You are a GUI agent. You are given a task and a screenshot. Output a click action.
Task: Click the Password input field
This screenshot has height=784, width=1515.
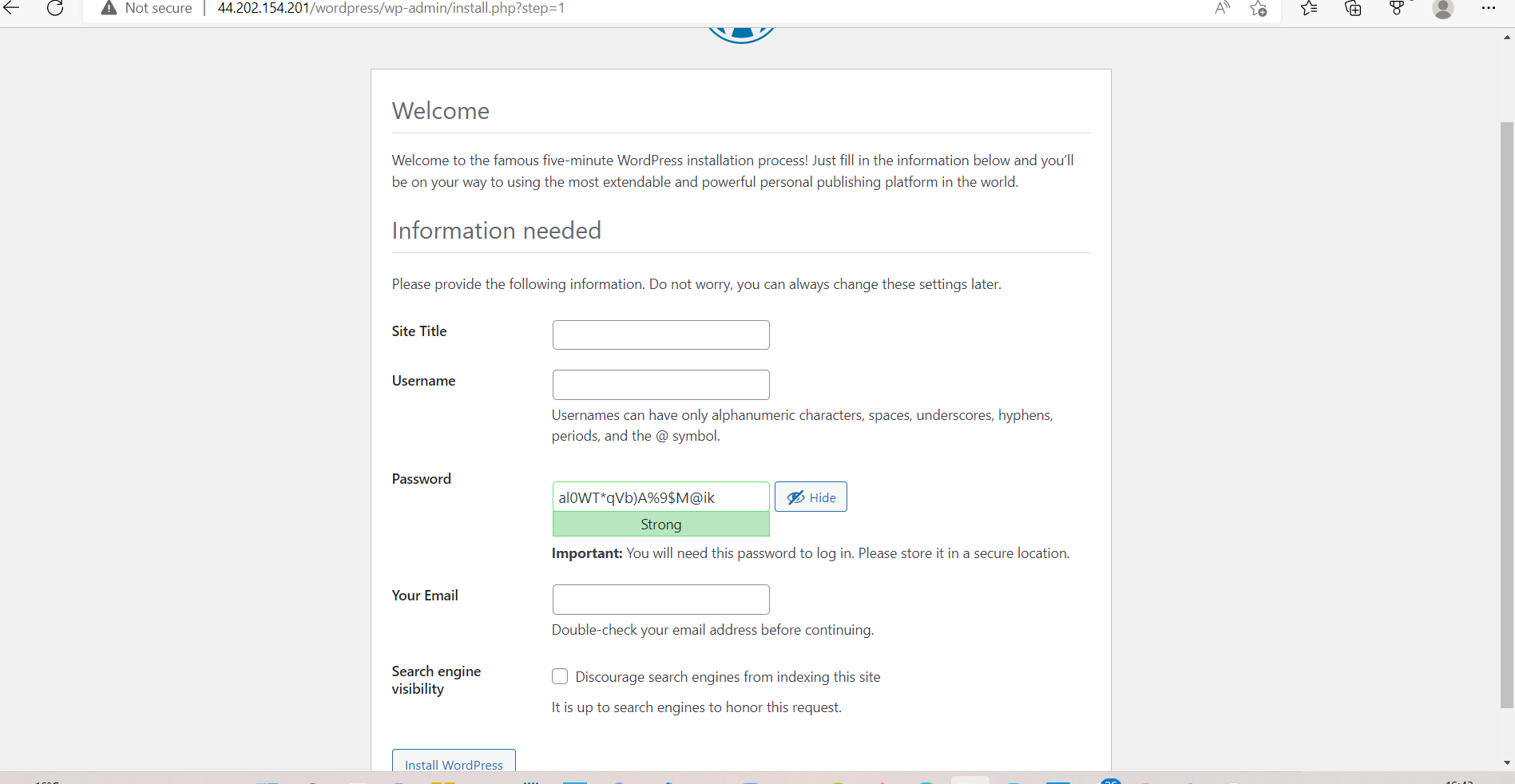click(660, 497)
